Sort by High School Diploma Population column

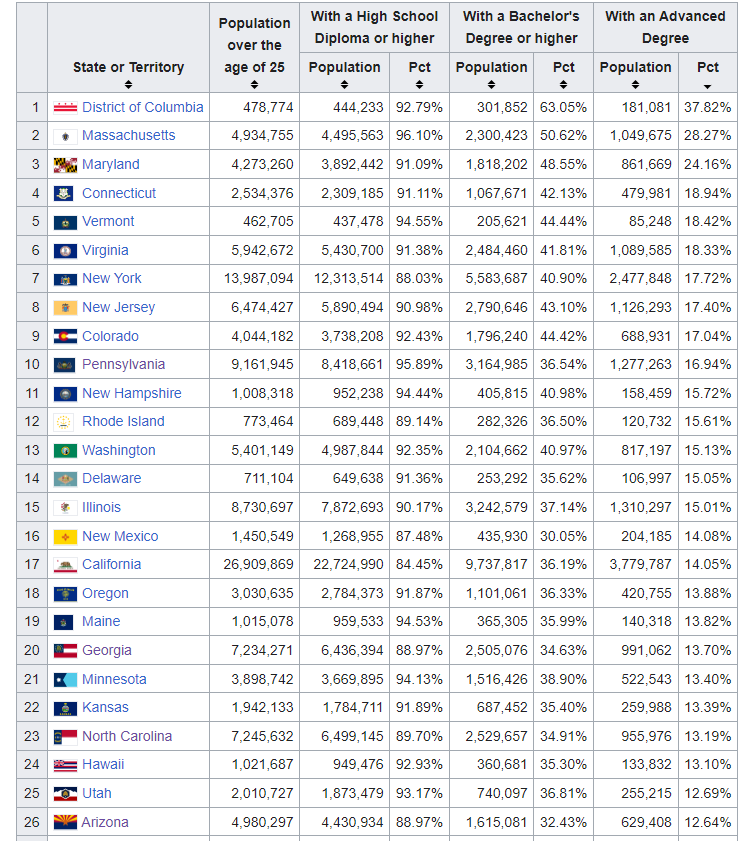tap(344, 85)
